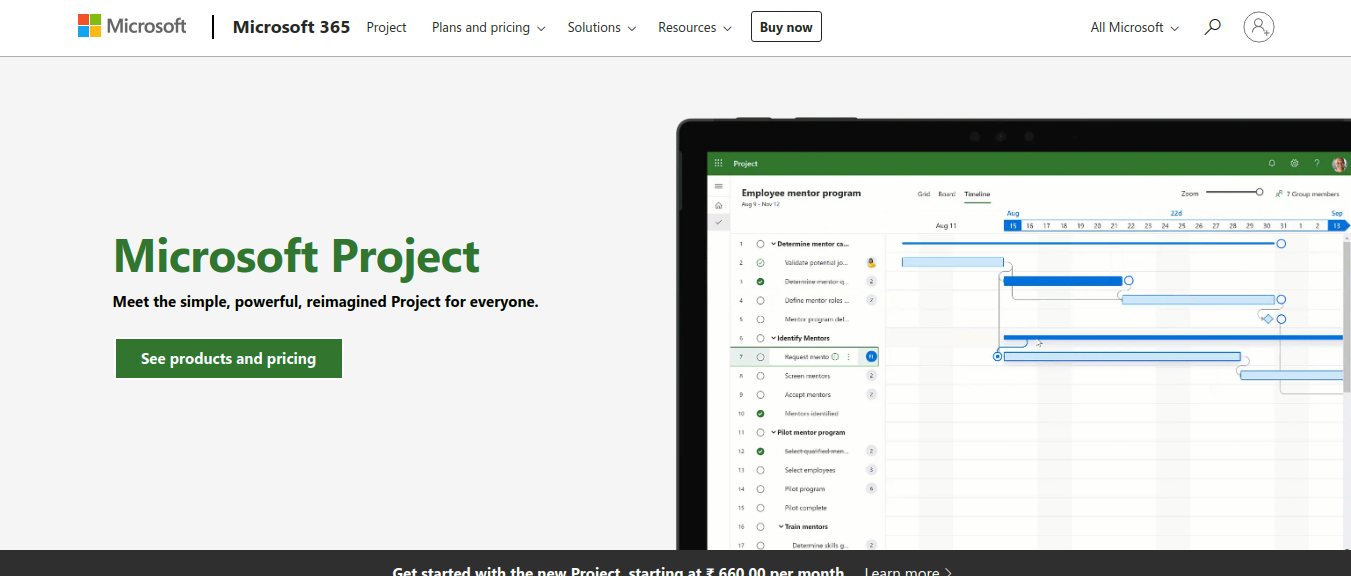Click Employee mentor program title

tap(801, 193)
